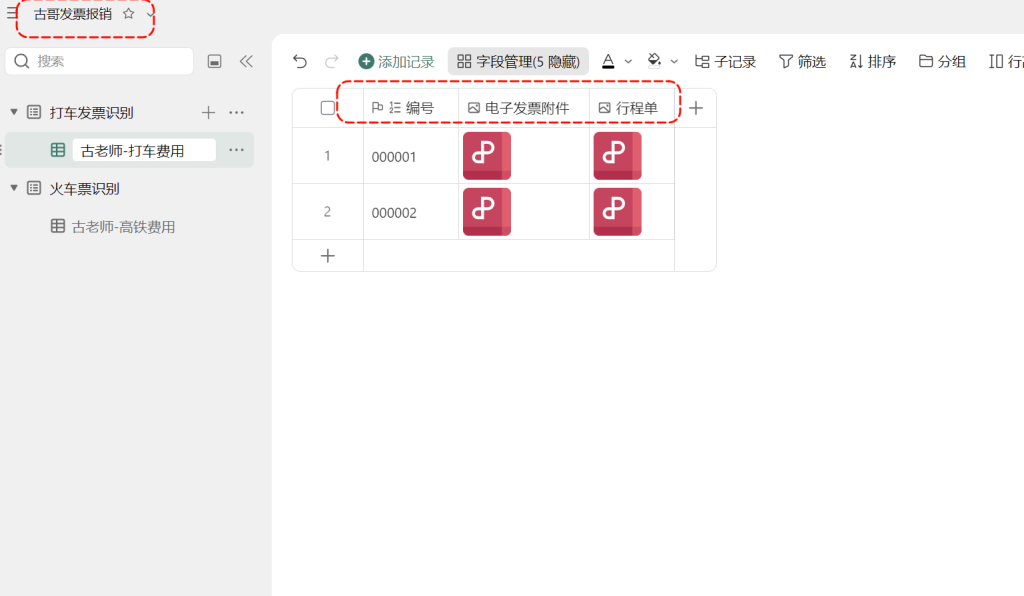Add new row with bottom plus icon
The height and width of the screenshot is (596, 1024).
click(328, 256)
